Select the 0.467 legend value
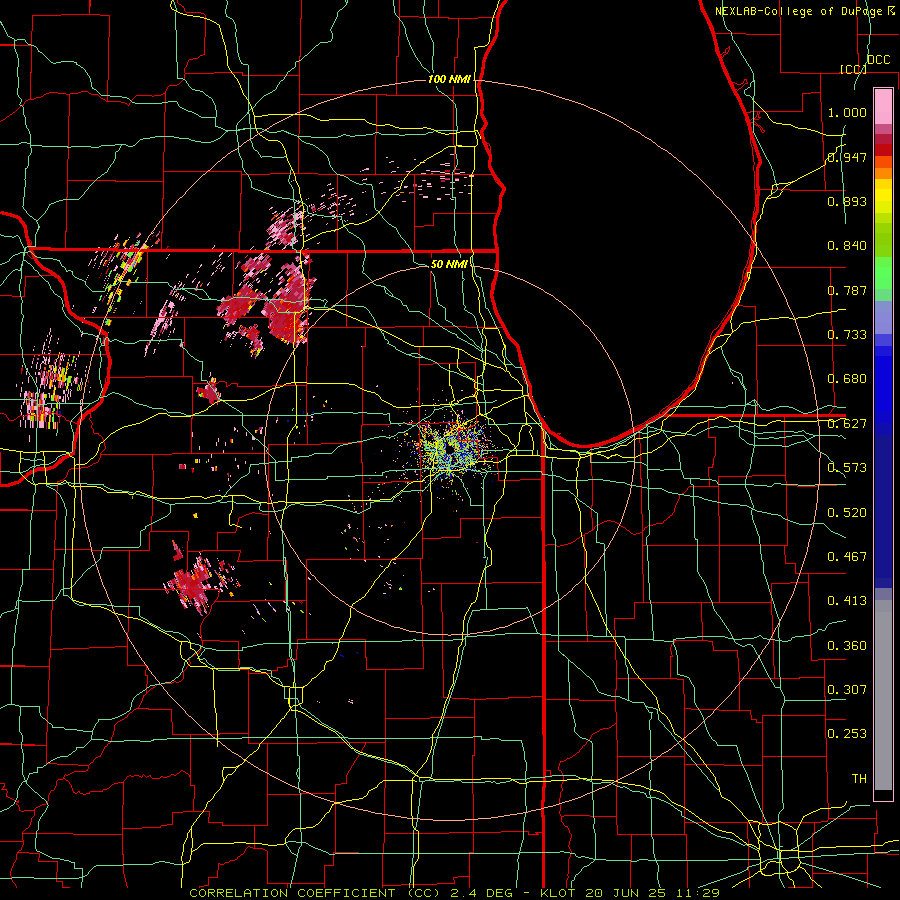Viewport: 900px width, 900px height. point(847,557)
